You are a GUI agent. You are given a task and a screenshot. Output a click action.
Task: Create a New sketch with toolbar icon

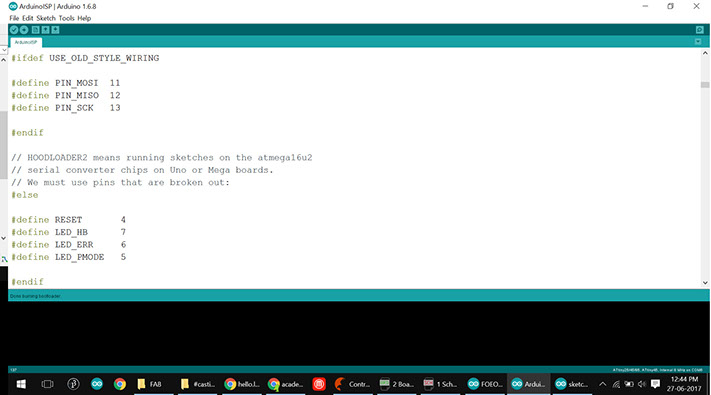click(x=35, y=30)
